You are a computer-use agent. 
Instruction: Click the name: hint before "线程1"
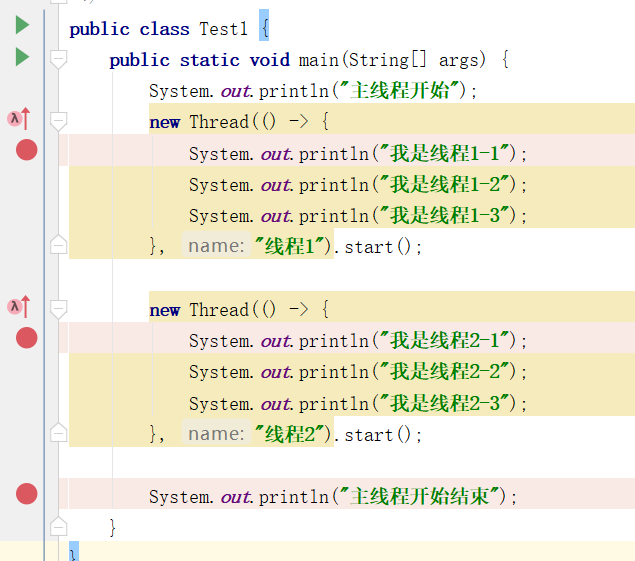coord(216,245)
